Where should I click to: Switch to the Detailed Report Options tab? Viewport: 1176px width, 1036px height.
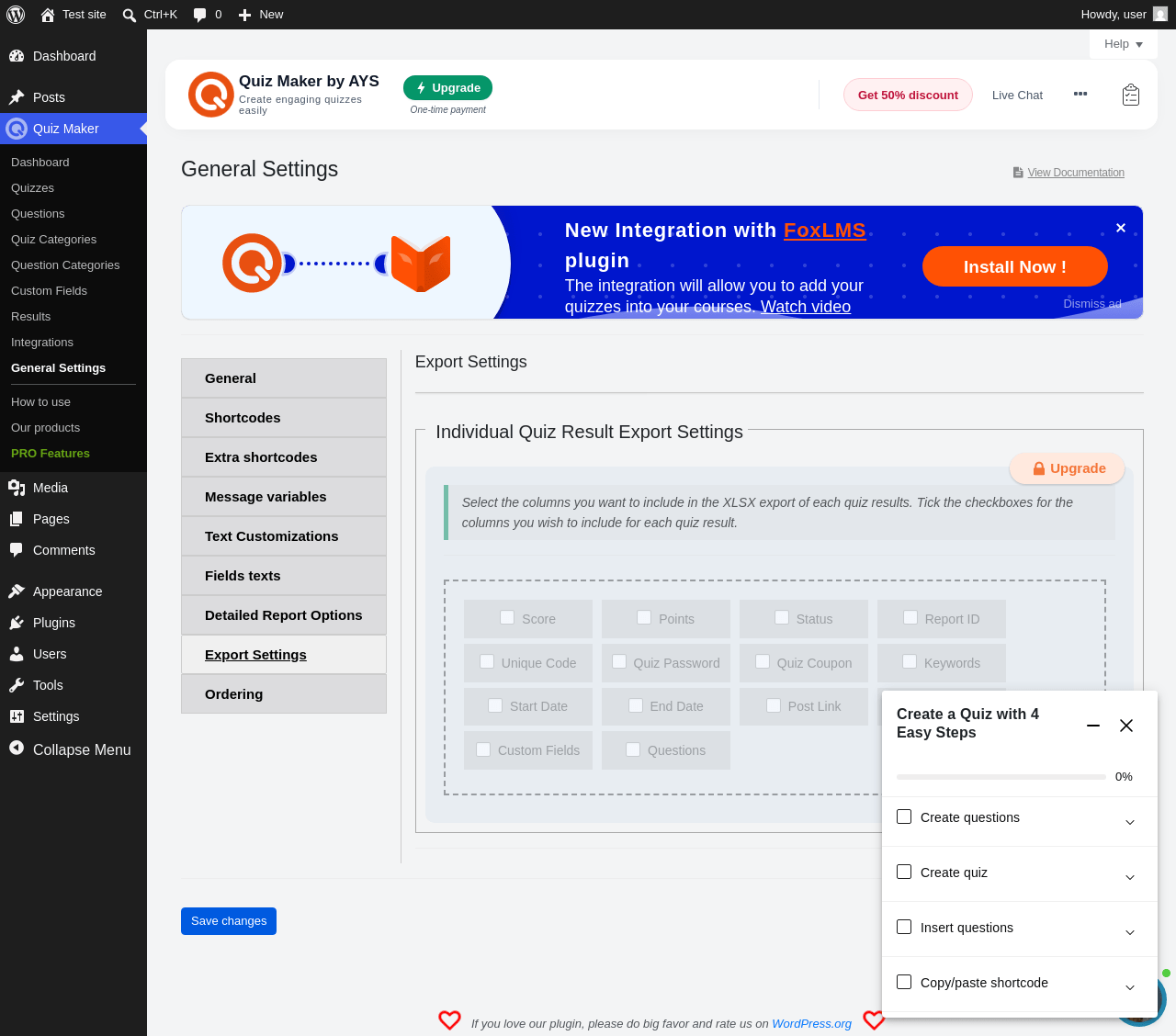point(284,615)
